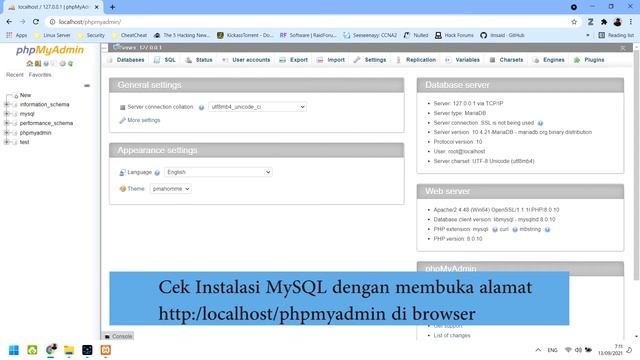Open Windows Start button on taskbar
640x360 pixels.
coord(13,350)
